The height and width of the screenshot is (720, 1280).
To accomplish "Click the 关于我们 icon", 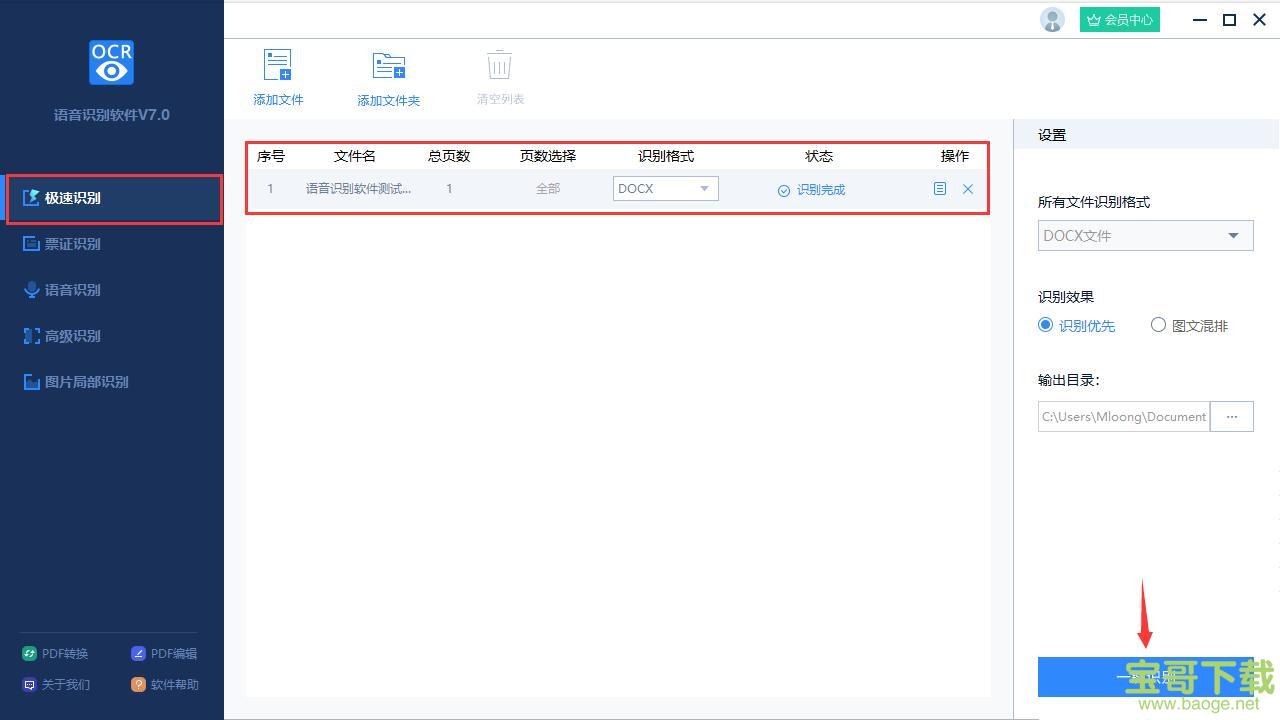I will tap(29, 685).
